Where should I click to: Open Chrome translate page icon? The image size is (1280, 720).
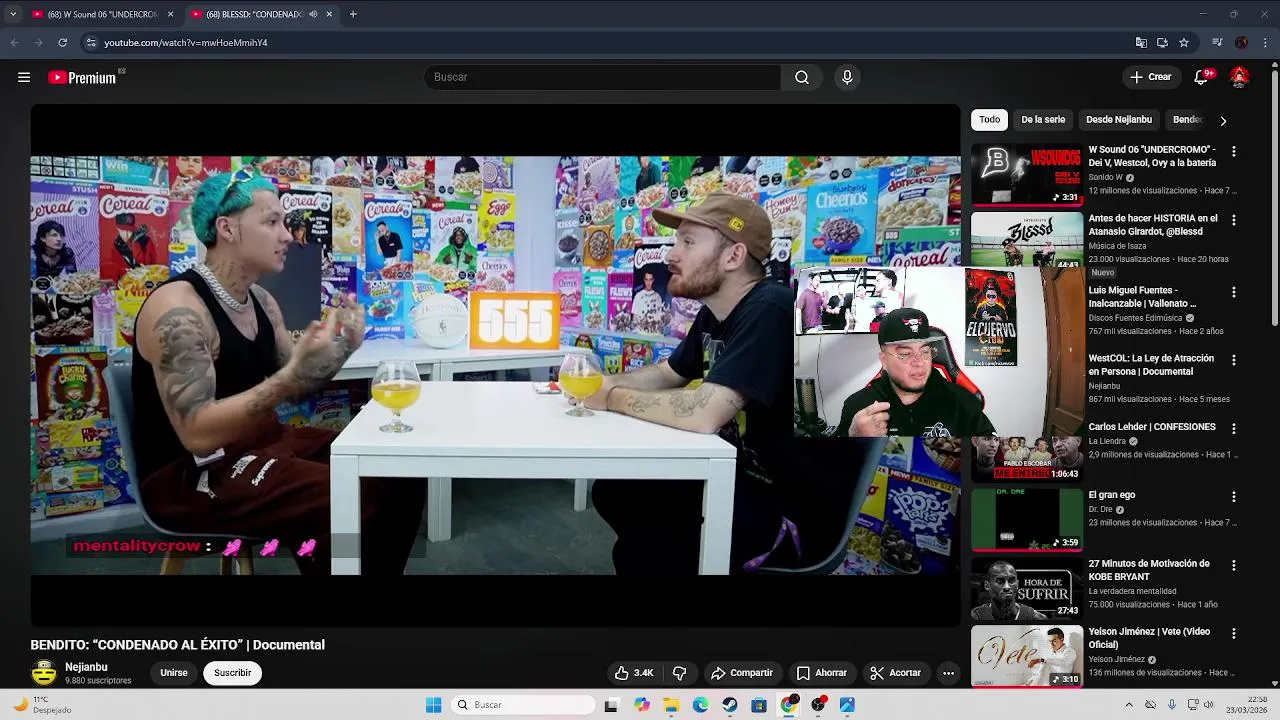click(1141, 43)
